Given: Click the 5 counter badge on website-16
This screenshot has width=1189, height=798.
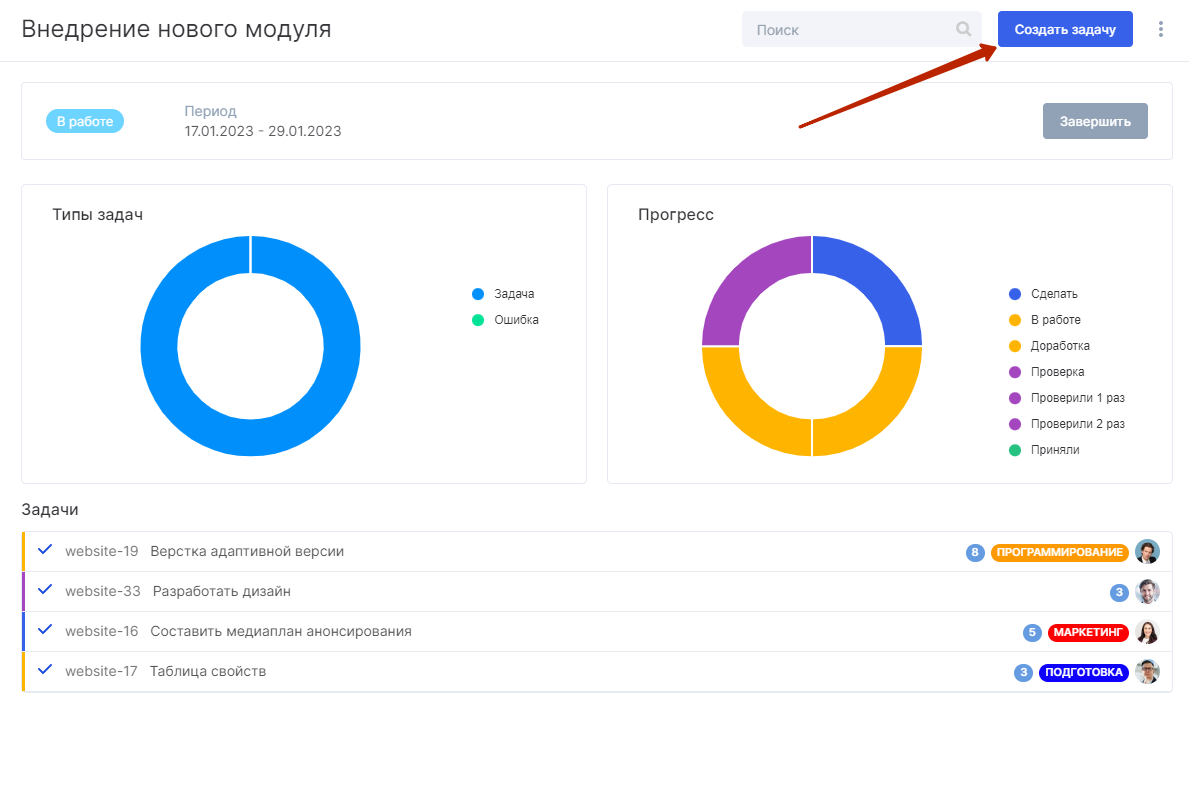Looking at the screenshot, I should point(1032,632).
